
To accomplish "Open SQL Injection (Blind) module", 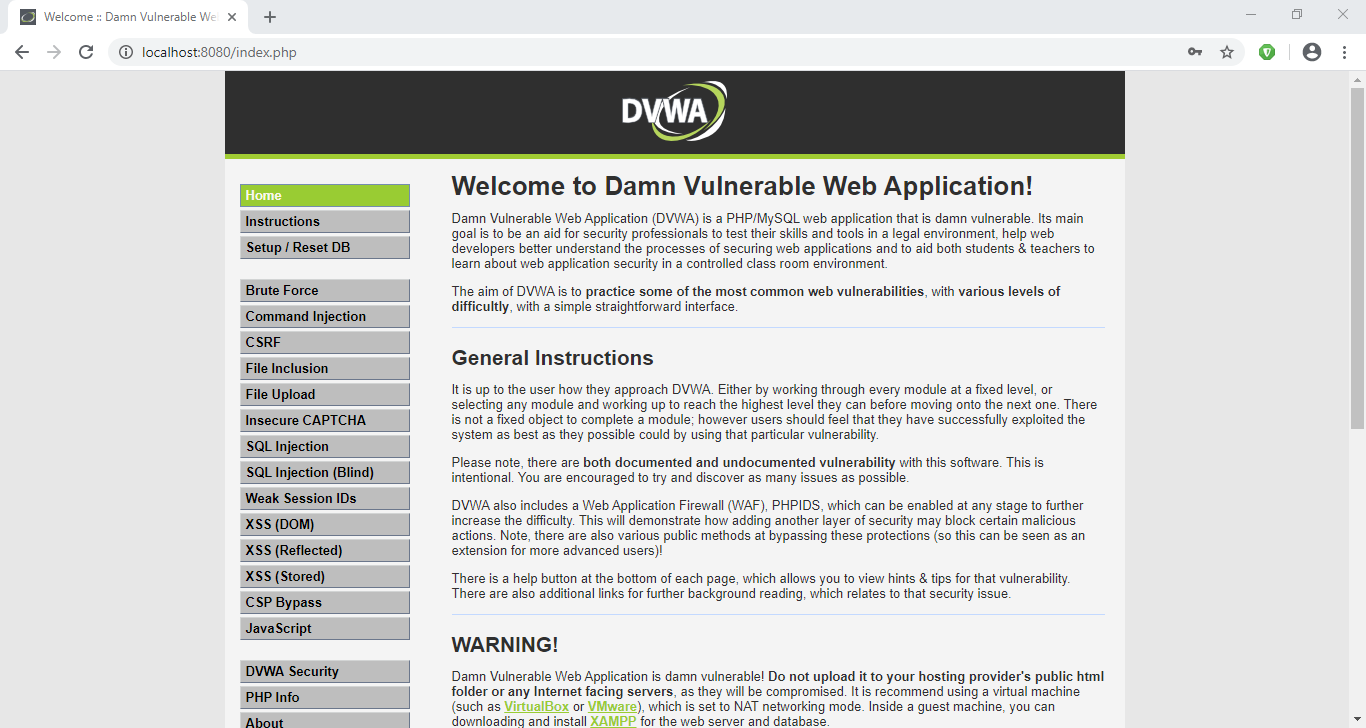I will [325, 473].
